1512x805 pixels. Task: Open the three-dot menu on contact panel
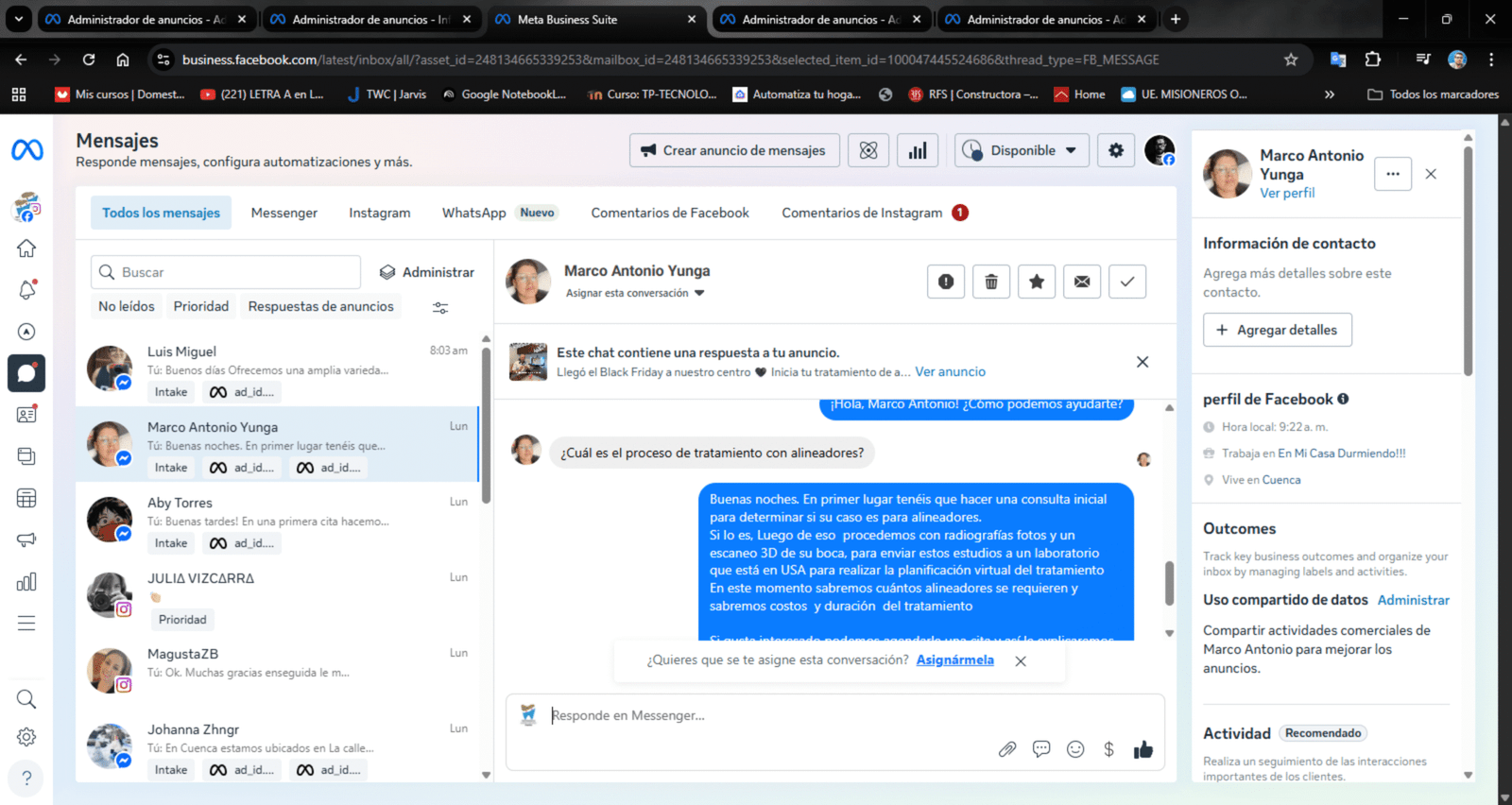coord(1393,174)
